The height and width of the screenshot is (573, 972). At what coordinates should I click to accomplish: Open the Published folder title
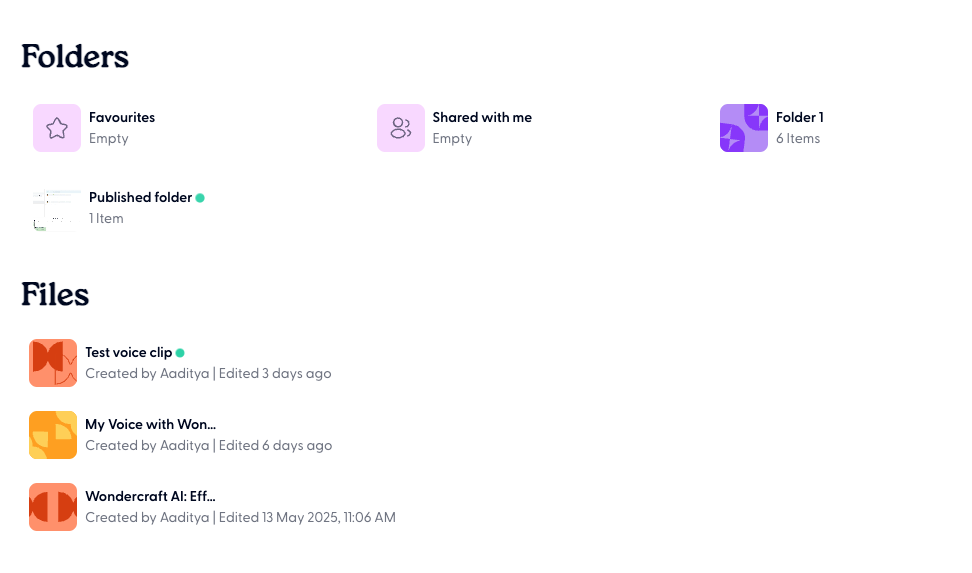[140, 197]
